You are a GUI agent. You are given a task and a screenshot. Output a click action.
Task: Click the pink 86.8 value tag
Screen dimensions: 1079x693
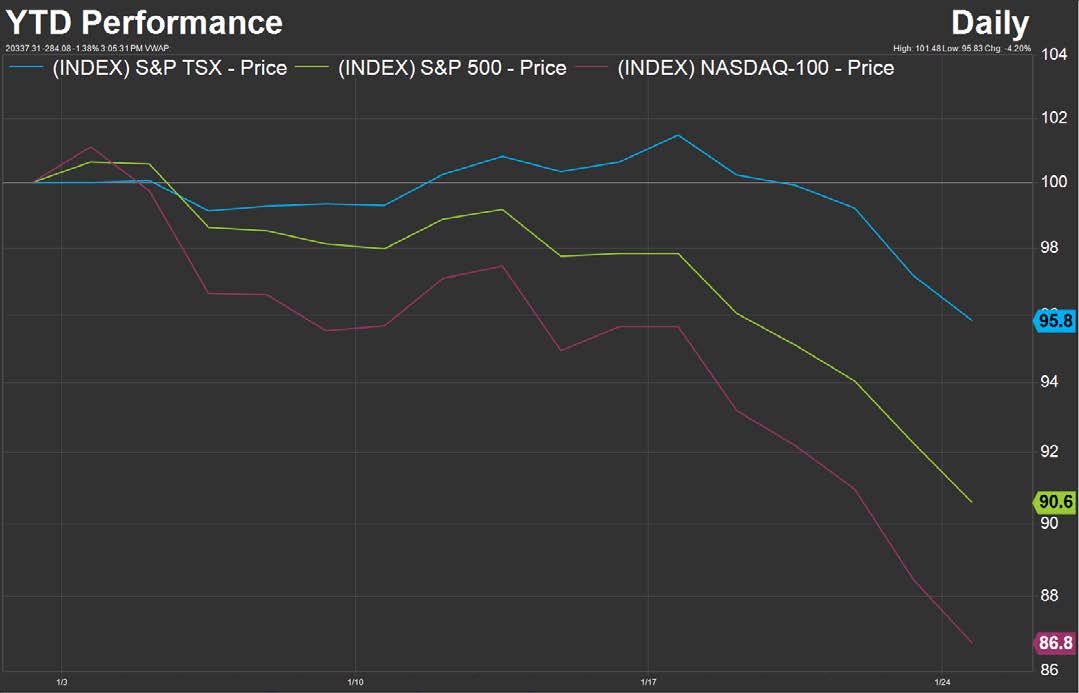coord(1056,643)
